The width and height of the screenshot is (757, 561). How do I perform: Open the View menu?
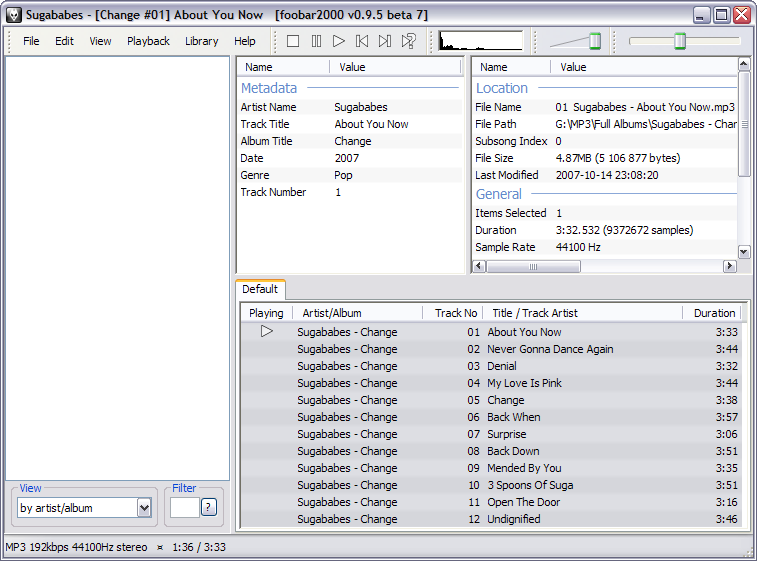coord(100,41)
